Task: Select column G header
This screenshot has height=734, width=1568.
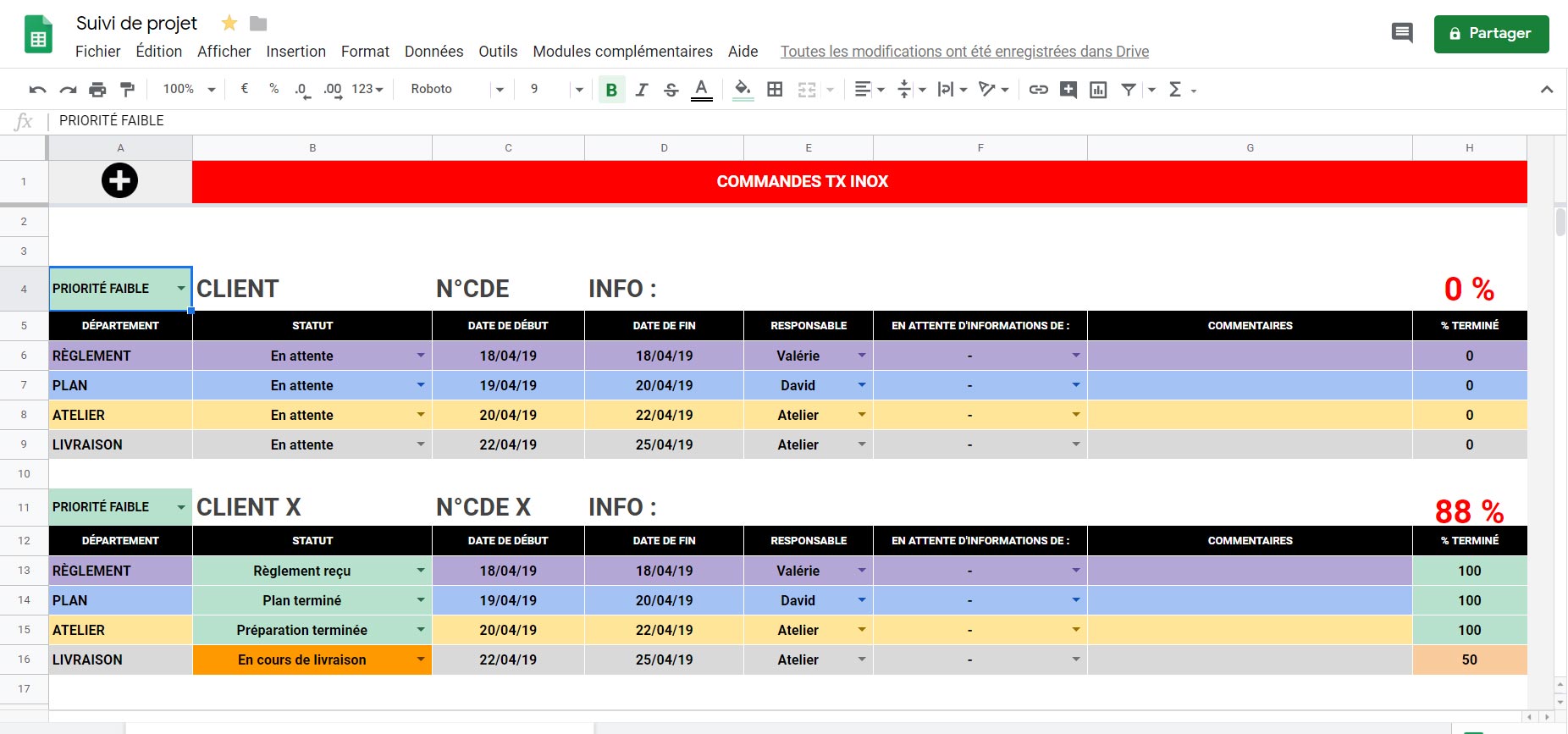Action: (1250, 148)
